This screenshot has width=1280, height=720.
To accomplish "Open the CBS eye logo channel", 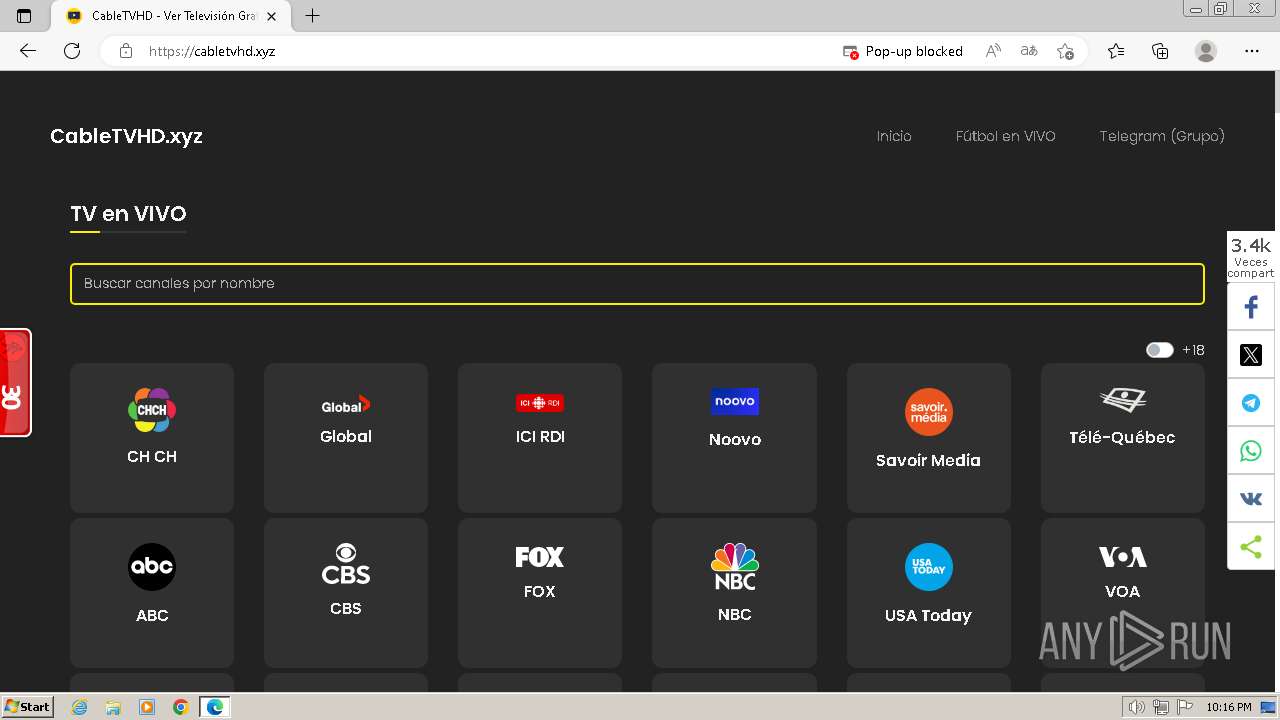I will [x=346, y=564].
